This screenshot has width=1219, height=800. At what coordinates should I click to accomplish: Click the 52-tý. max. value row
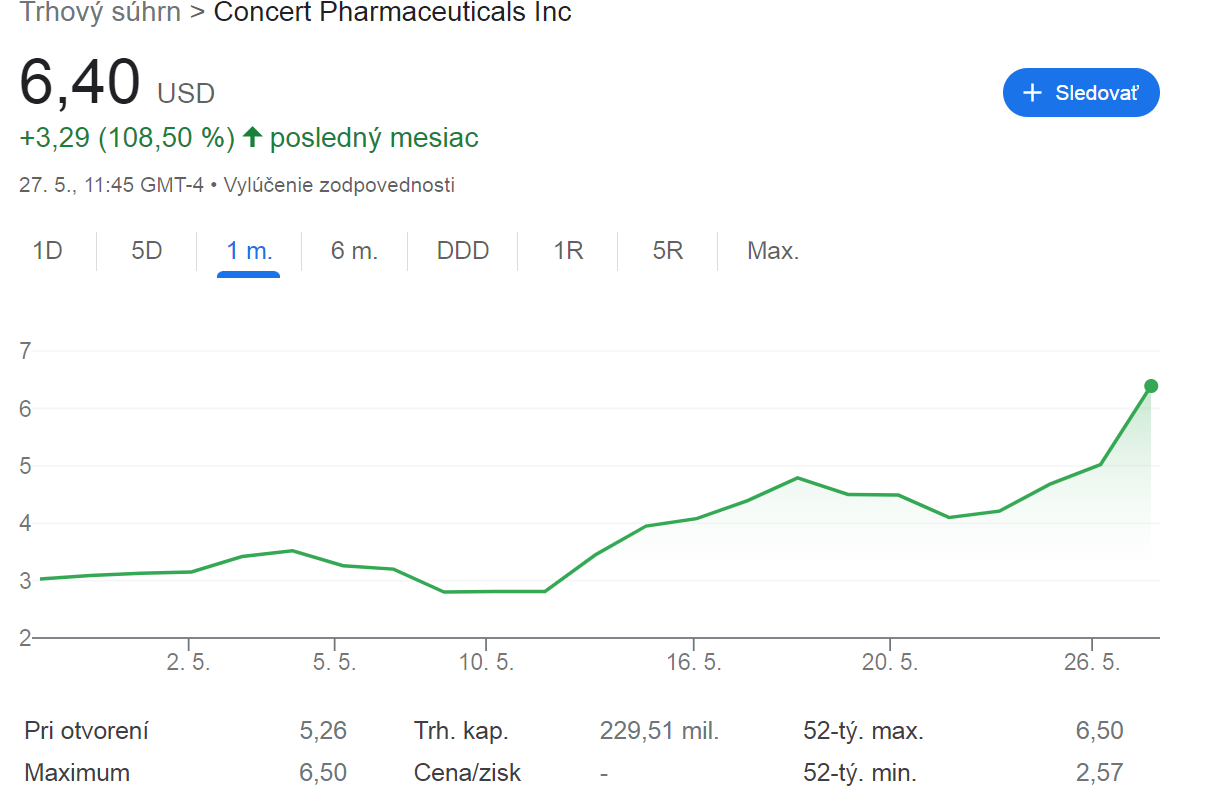963,731
